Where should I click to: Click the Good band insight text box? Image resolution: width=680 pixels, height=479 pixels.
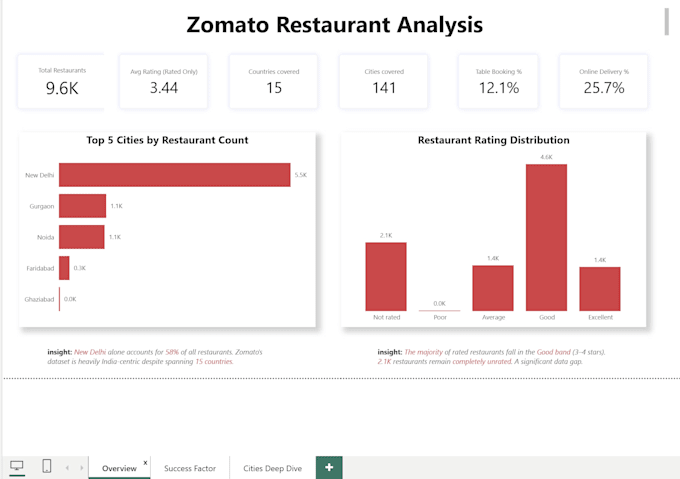(491, 357)
